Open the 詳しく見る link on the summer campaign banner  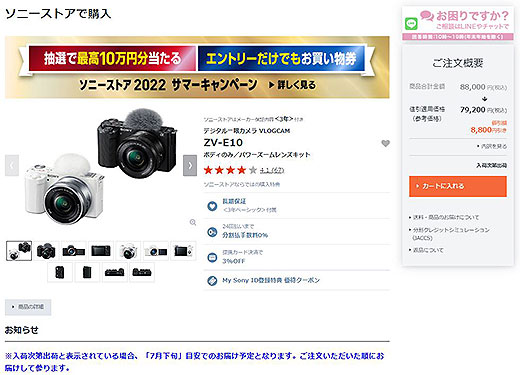292,85
